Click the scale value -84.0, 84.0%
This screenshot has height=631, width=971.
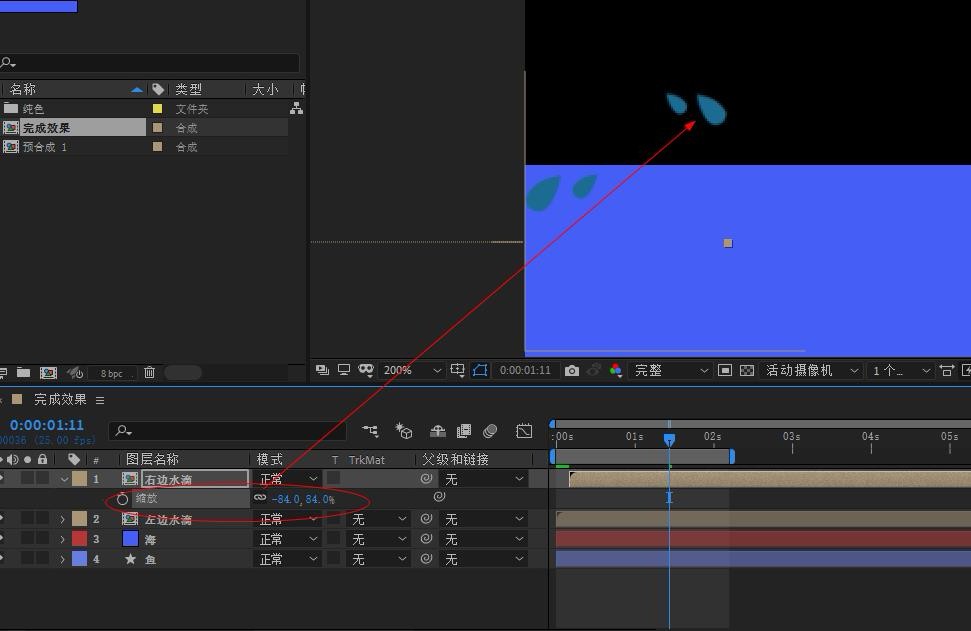point(303,498)
